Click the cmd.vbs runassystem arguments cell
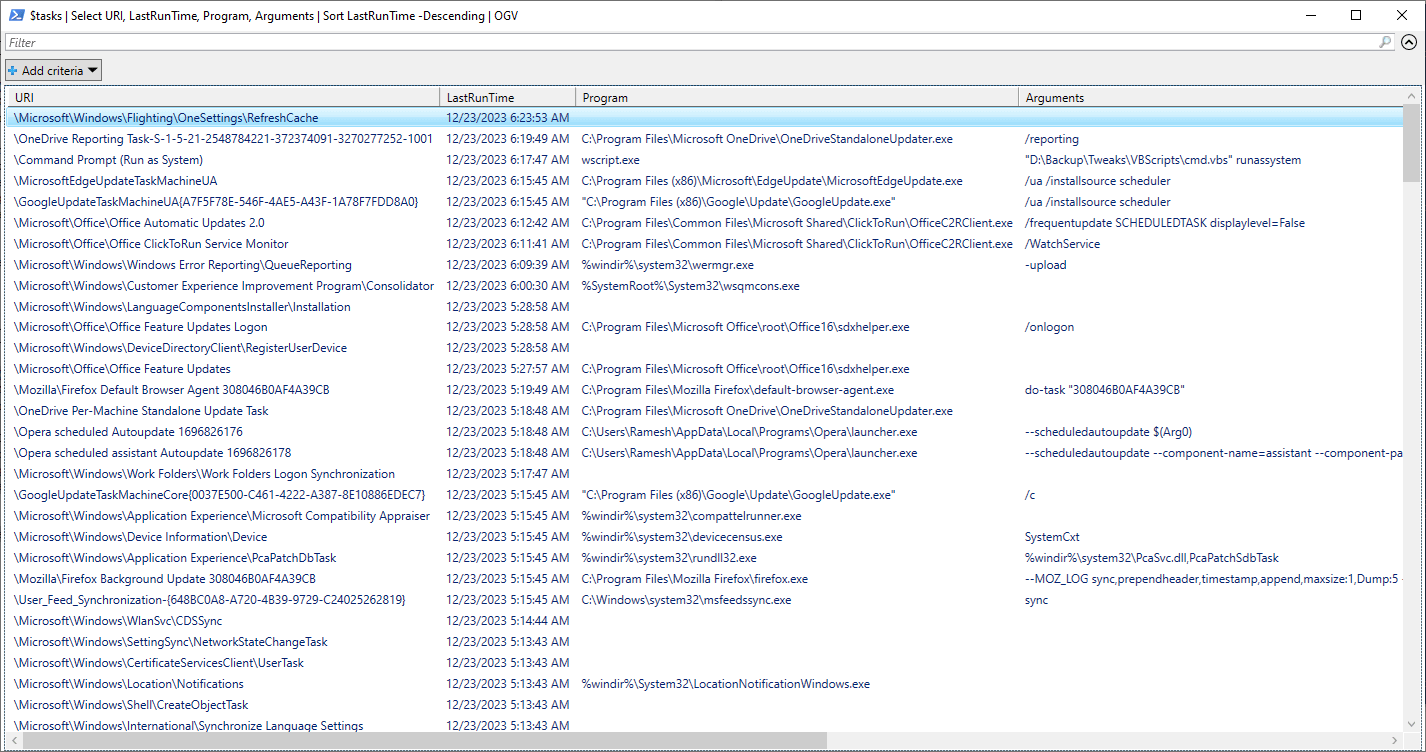This screenshot has width=1426, height=752. 1163,160
